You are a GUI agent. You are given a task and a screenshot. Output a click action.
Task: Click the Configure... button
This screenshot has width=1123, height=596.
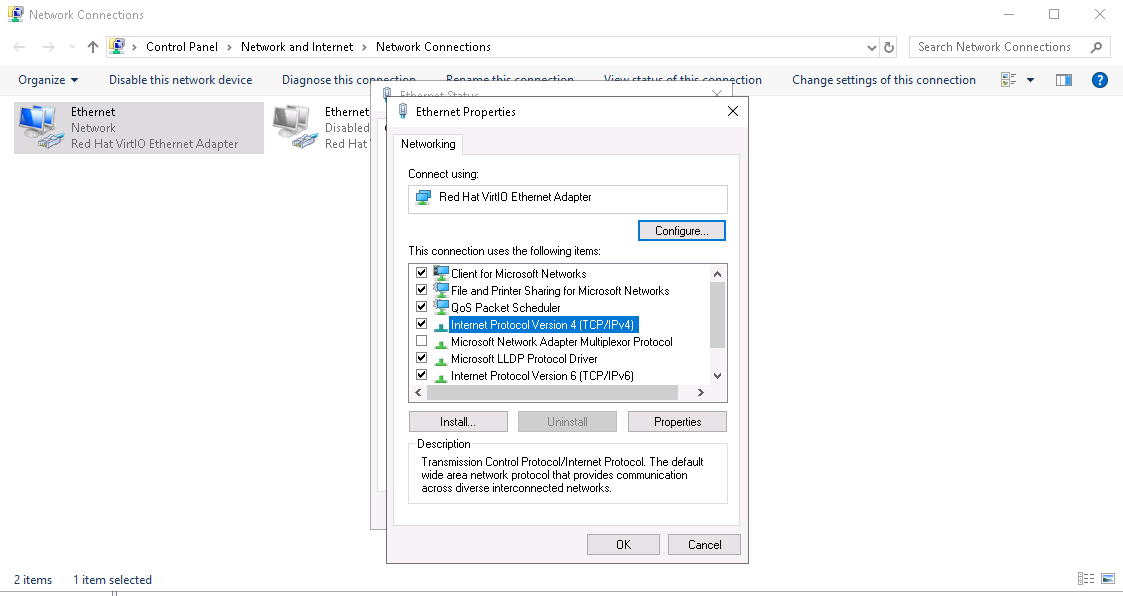pyautogui.click(x=682, y=231)
